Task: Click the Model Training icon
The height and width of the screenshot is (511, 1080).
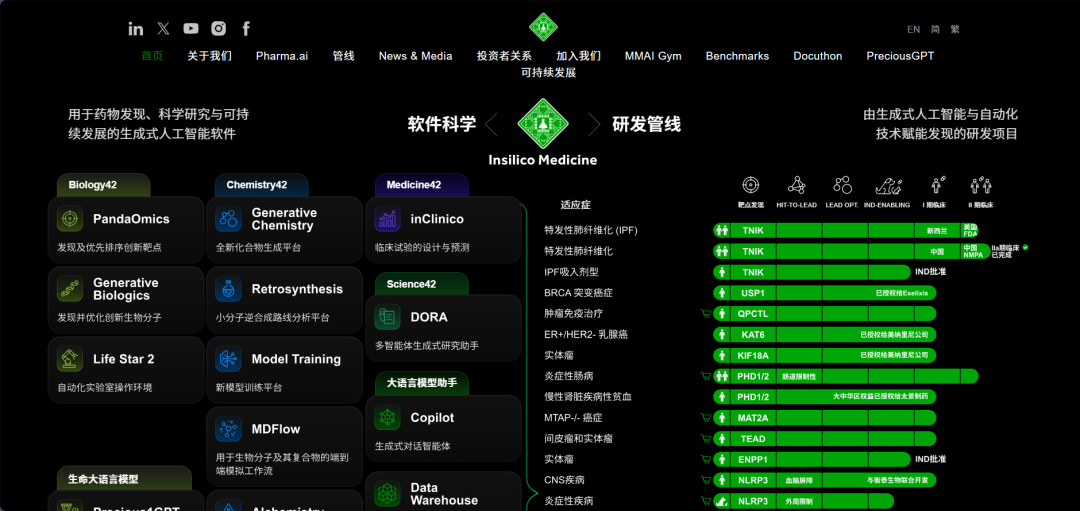Action: 229,359
